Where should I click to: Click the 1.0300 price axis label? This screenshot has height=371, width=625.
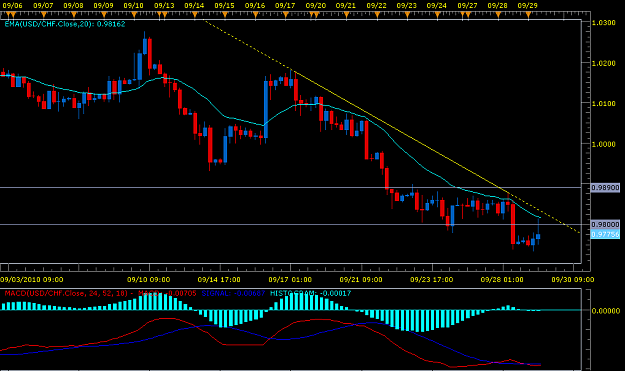(x=604, y=23)
